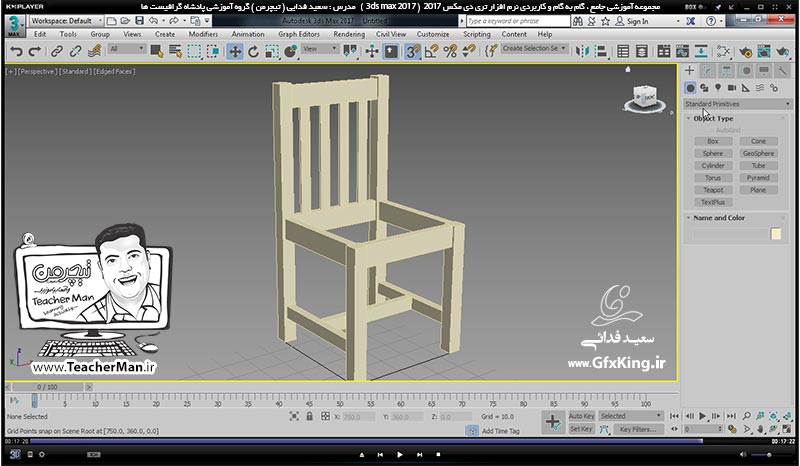Viewport: 800px width, 466px height.
Task: Open the Workspace: Default dropdown
Action: [66, 21]
